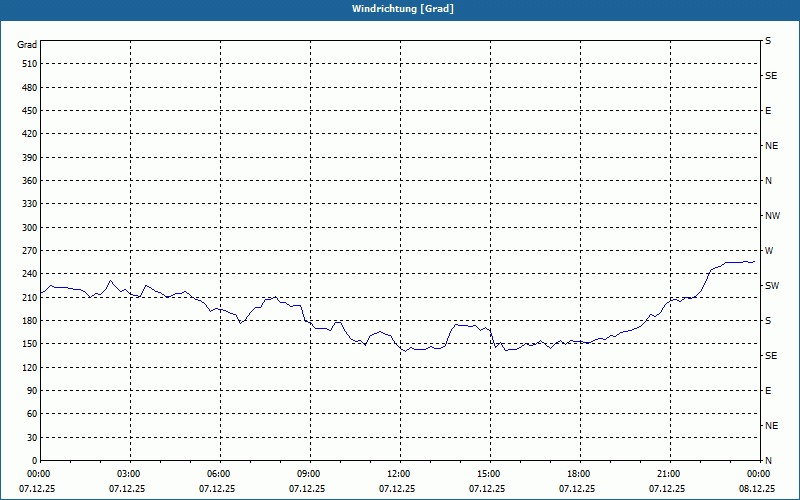Viewport: 800px width, 500px height.
Task: Click the 270 degree axis label
Action: 30,251
